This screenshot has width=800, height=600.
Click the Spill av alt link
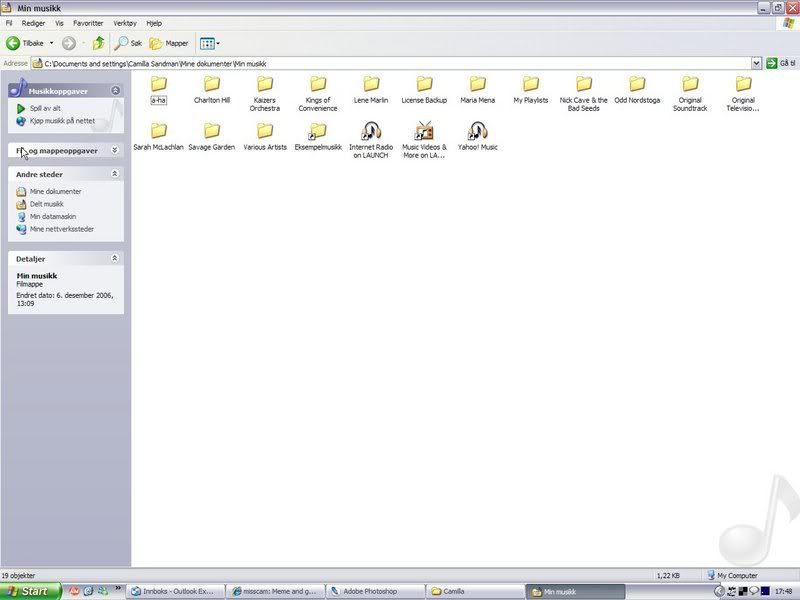click(x=45, y=108)
